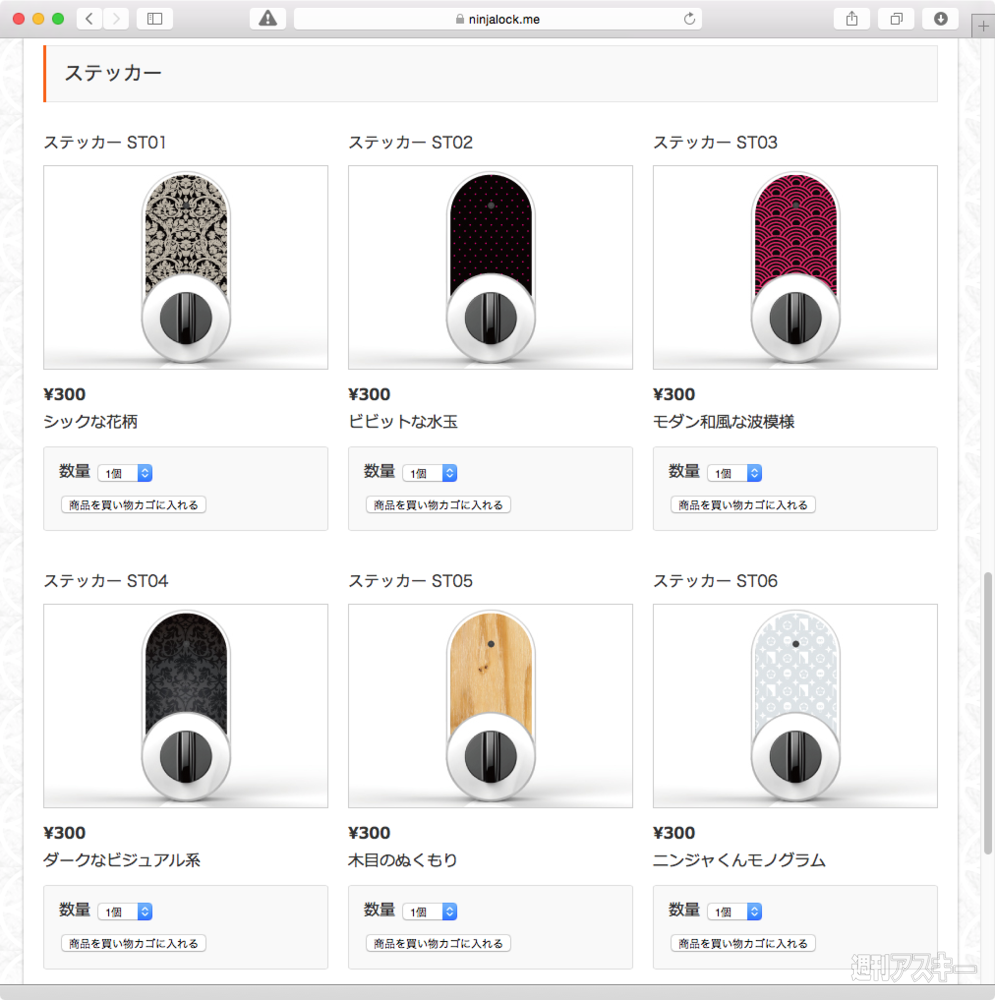The height and width of the screenshot is (1000, 995).
Task: Click the ステッカー ST01 title
Action: 105,142
